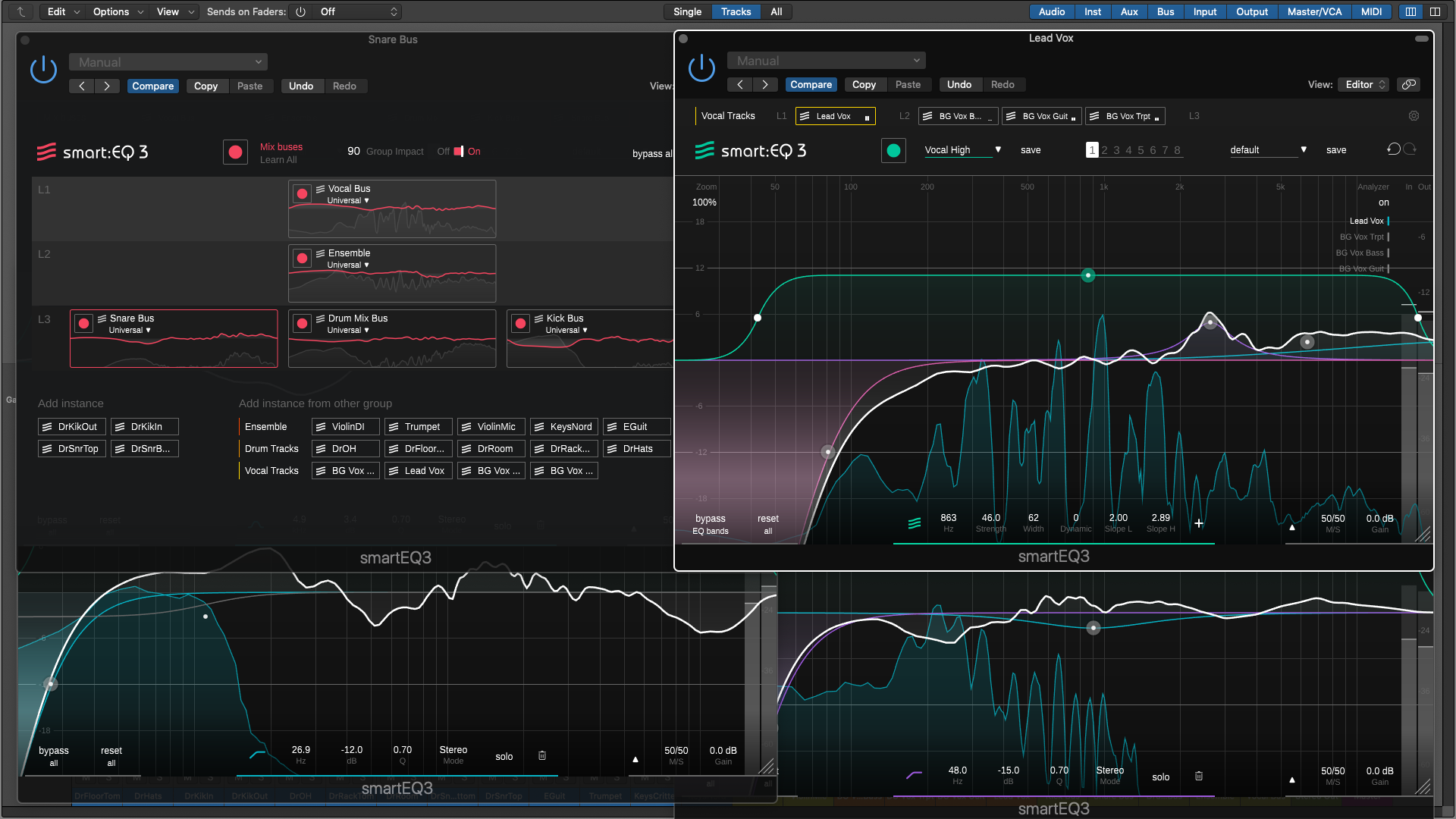Toggle the Vocal Bus learn button
Screen dimensions: 1456x819
click(302, 194)
